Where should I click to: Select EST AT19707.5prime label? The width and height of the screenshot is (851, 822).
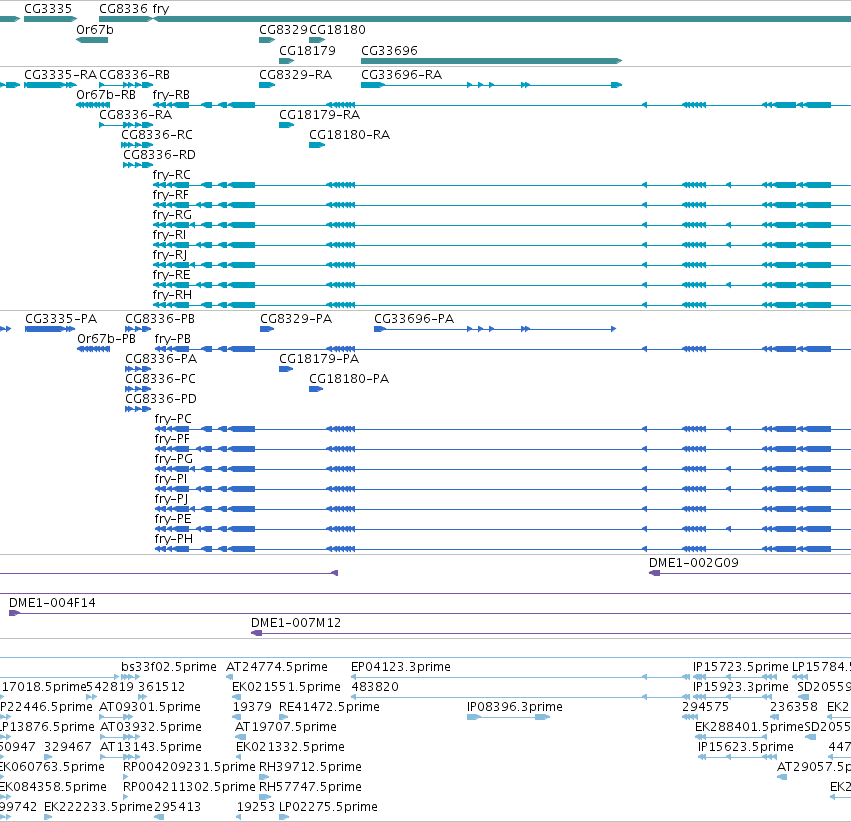285,727
